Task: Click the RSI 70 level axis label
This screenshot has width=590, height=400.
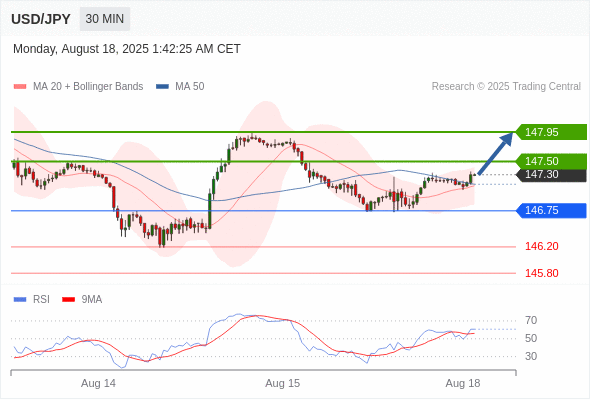Action: pyautogui.click(x=531, y=321)
